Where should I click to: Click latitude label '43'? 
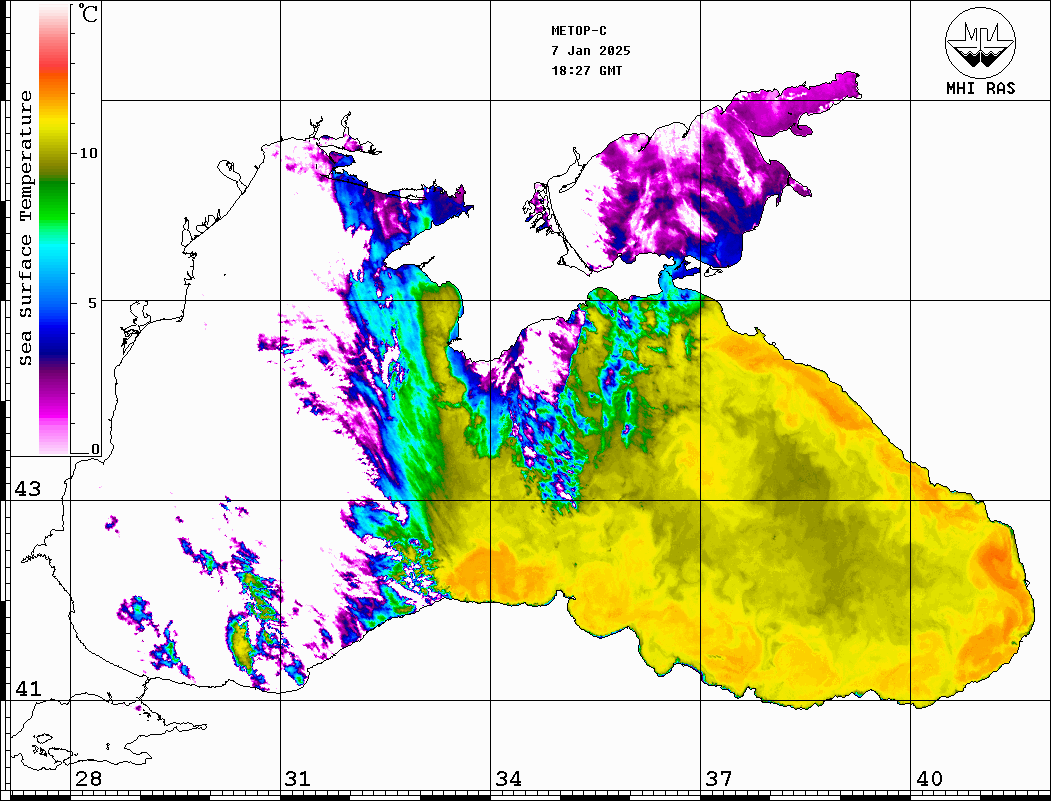[27, 489]
